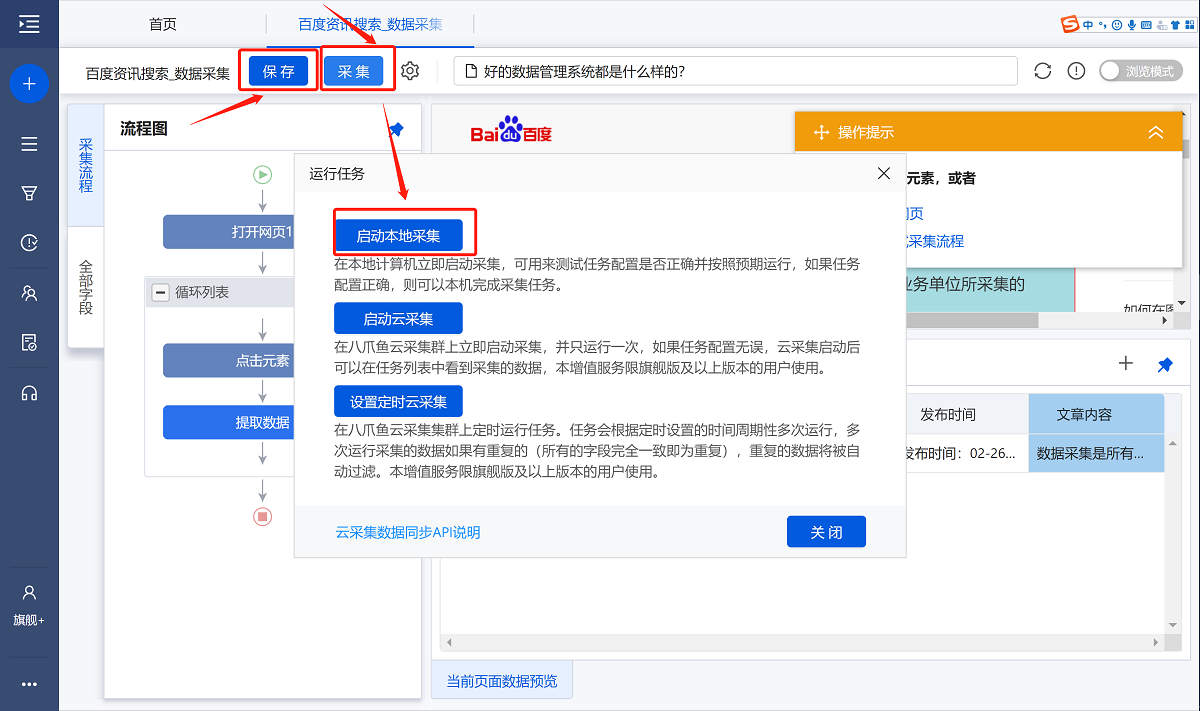Open Sogou soft keyboard icon
Screen dimensions: 1200x711
click(x=1148, y=25)
